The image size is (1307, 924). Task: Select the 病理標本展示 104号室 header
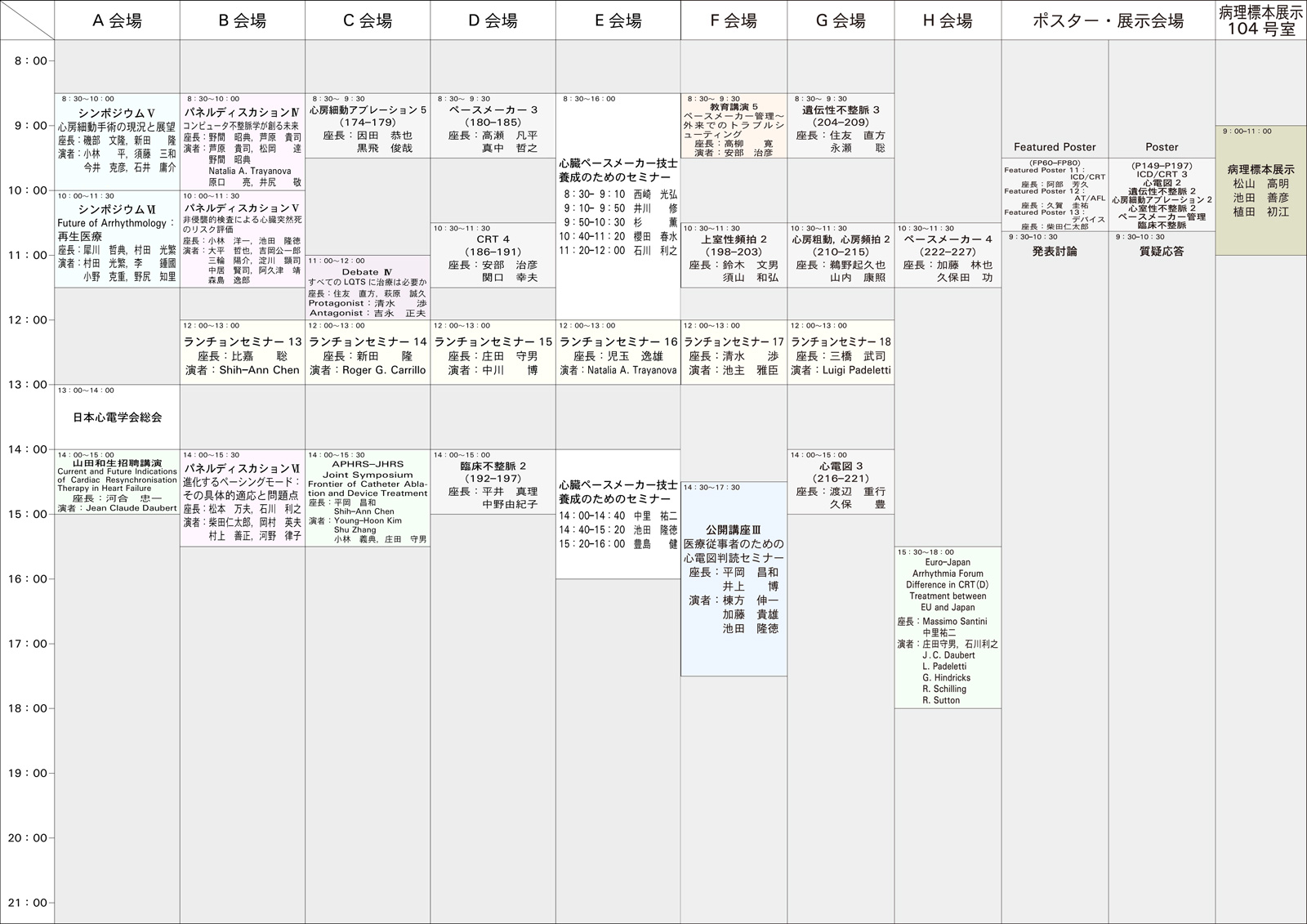point(1261,20)
